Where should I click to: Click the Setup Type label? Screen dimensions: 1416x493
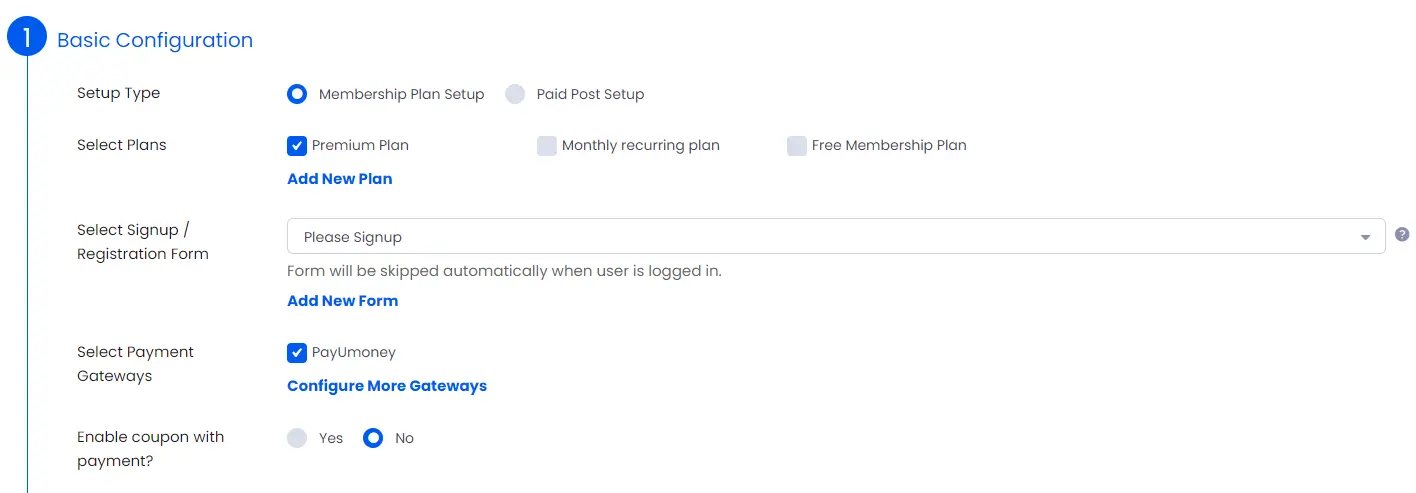[119, 93]
